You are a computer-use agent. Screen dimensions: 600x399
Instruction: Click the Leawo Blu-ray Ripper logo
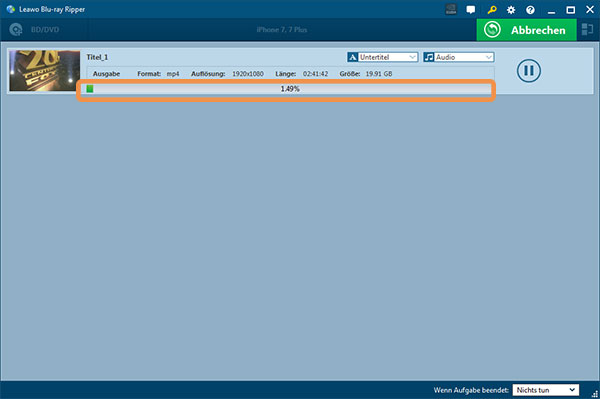(11, 9)
